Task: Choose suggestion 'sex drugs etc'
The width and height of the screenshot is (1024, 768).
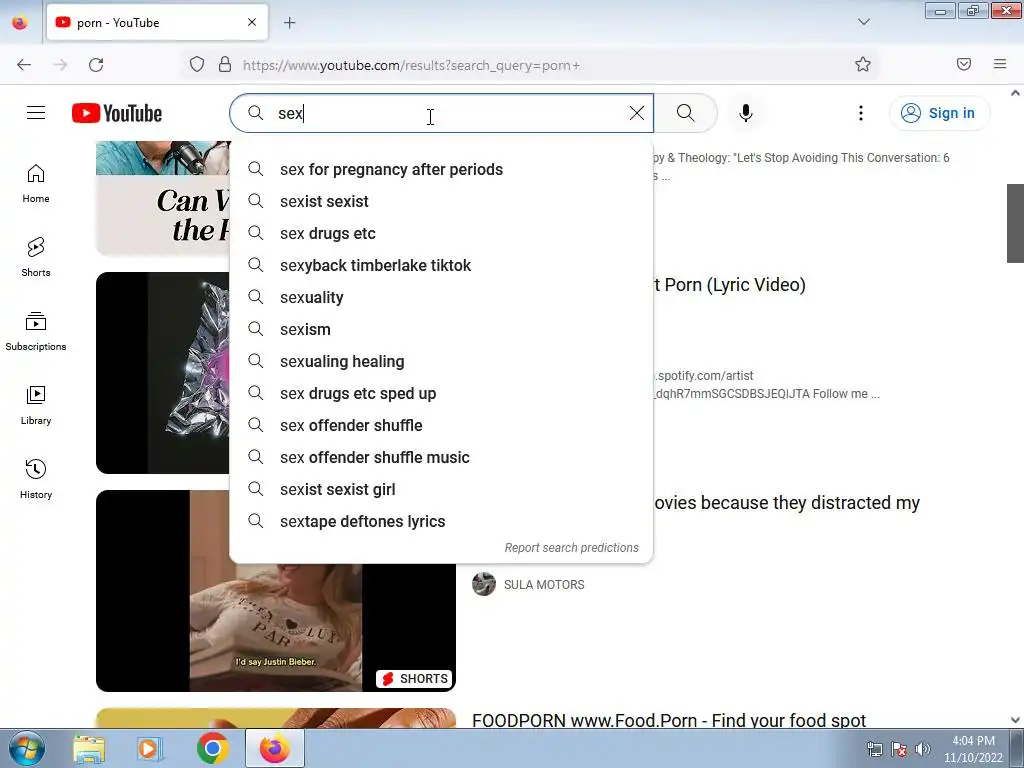Action: coord(441,233)
